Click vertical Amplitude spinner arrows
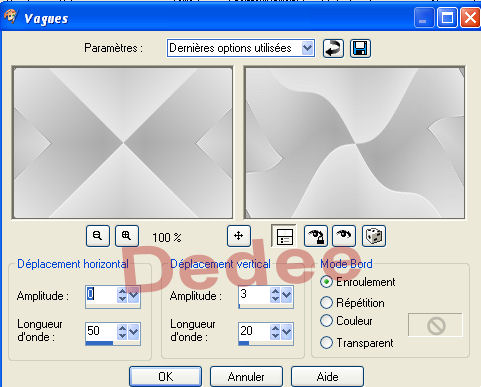481x387 pixels. pyautogui.click(x=275, y=295)
